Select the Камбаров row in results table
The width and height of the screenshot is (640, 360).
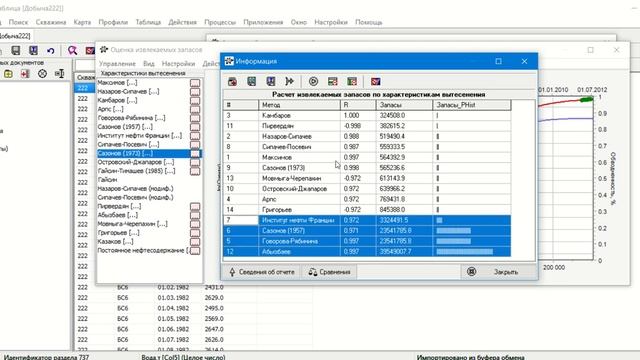pos(367,116)
